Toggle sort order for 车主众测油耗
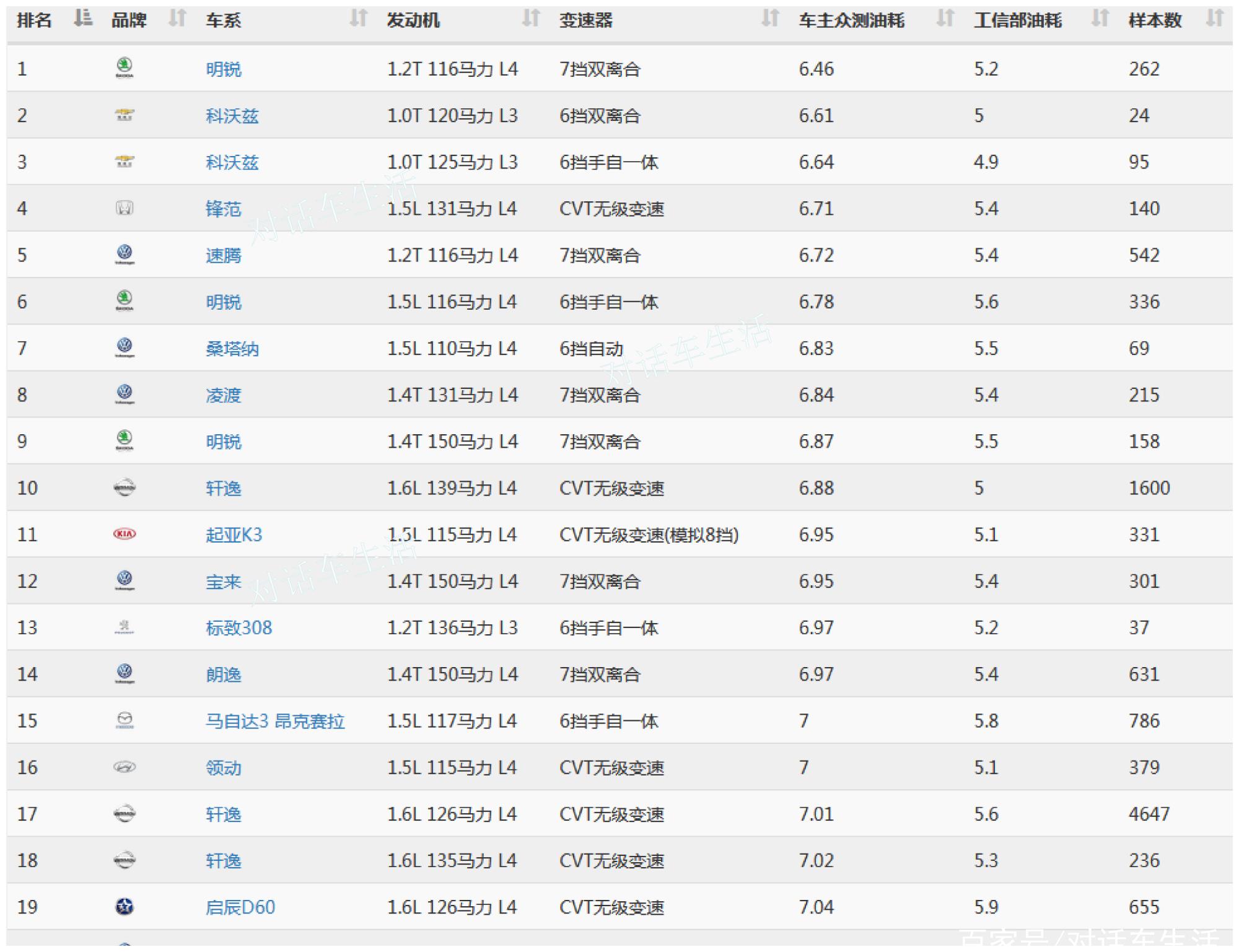This screenshot has height=952, width=1239. pos(943,19)
